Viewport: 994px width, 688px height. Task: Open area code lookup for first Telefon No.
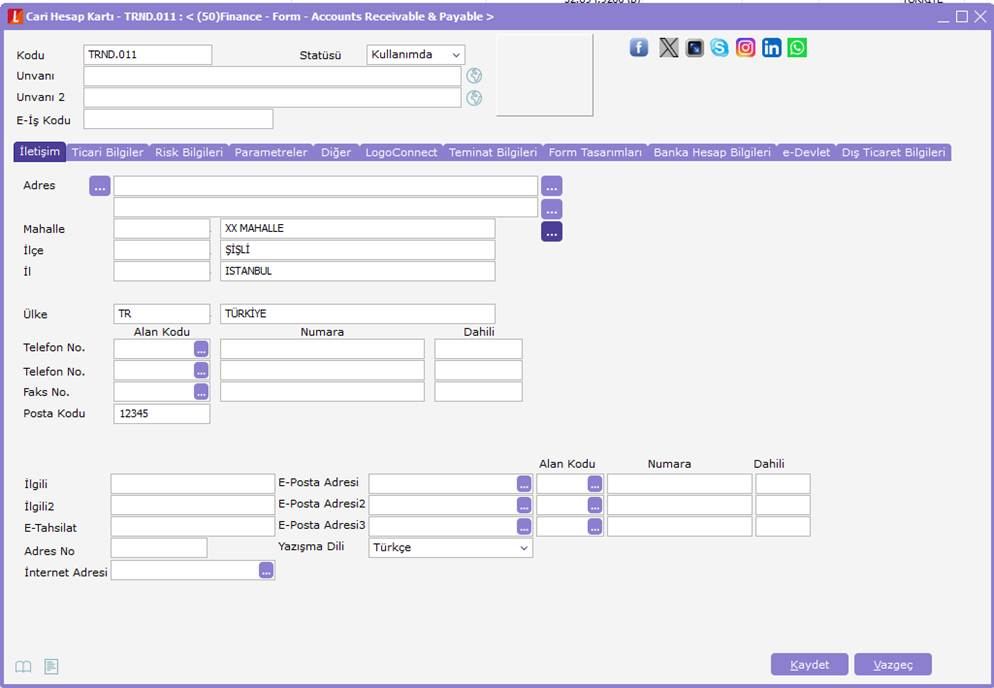click(201, 349)
